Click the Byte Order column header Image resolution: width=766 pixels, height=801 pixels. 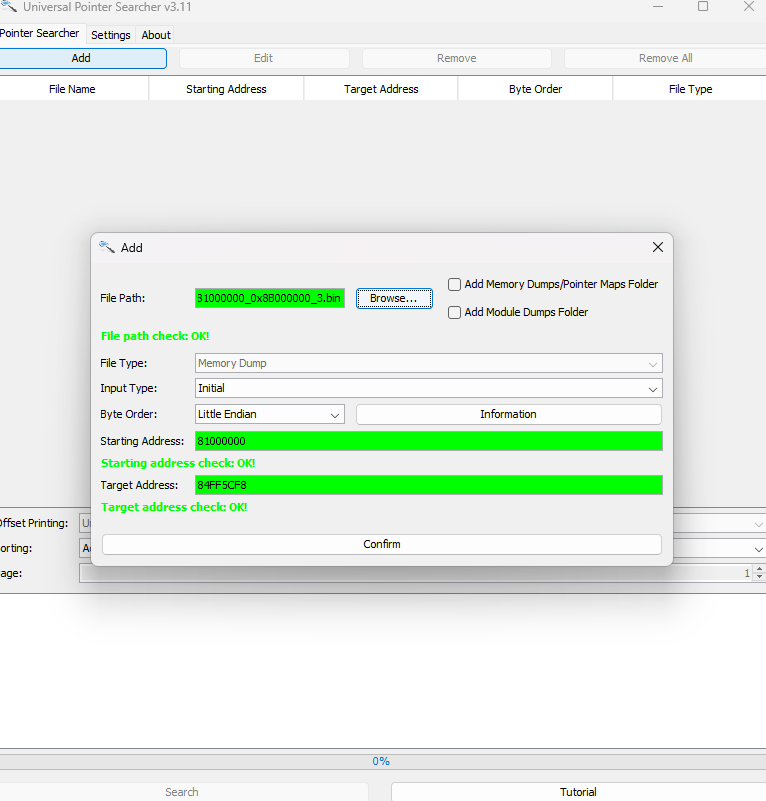[x=536, y=89]
